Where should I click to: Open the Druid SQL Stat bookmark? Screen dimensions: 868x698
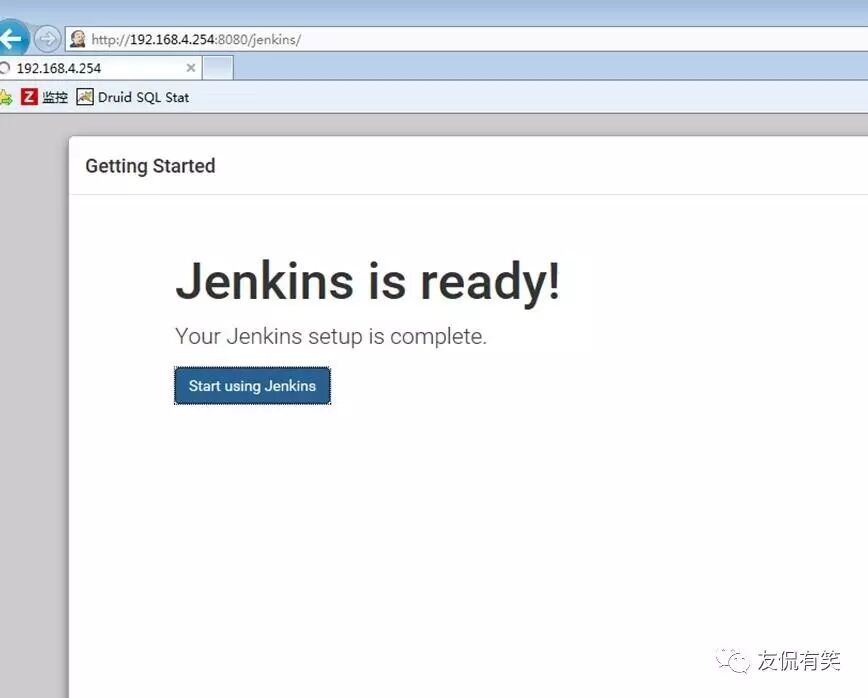133,97
